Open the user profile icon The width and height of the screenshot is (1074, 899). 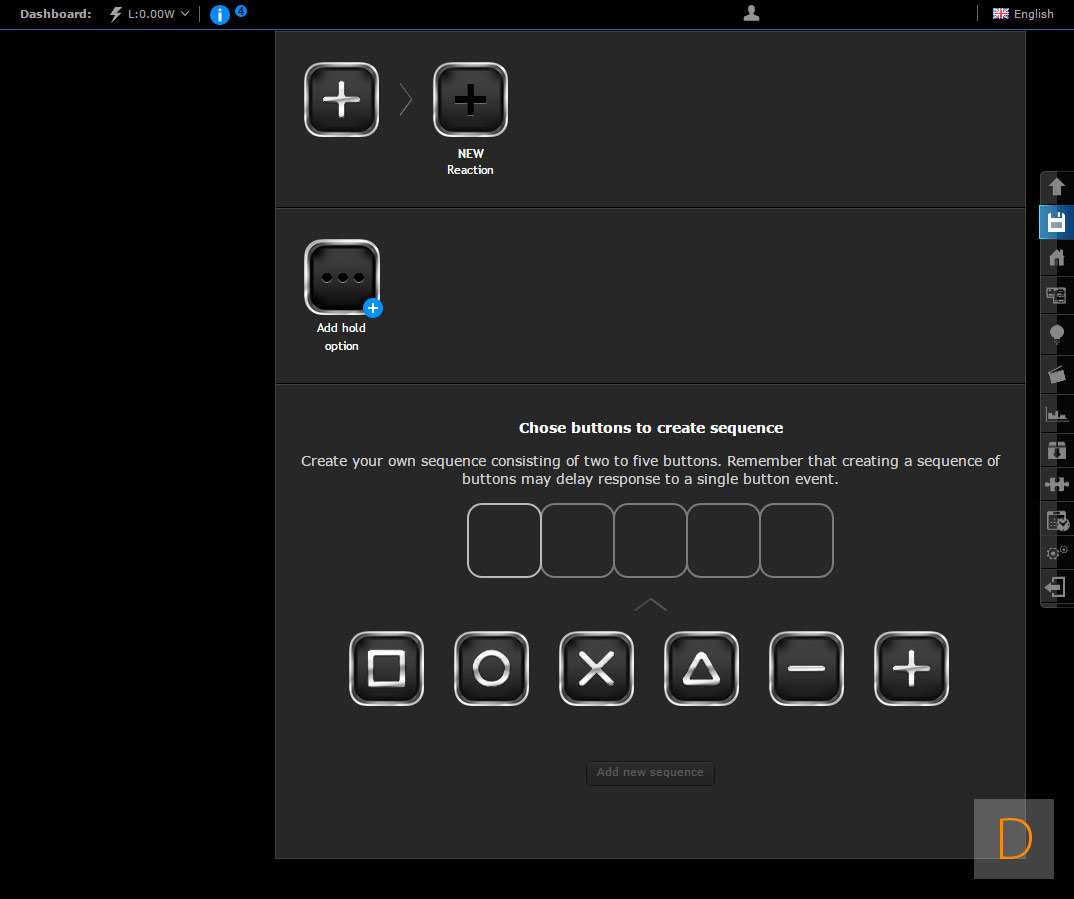(x=752, y=13)
